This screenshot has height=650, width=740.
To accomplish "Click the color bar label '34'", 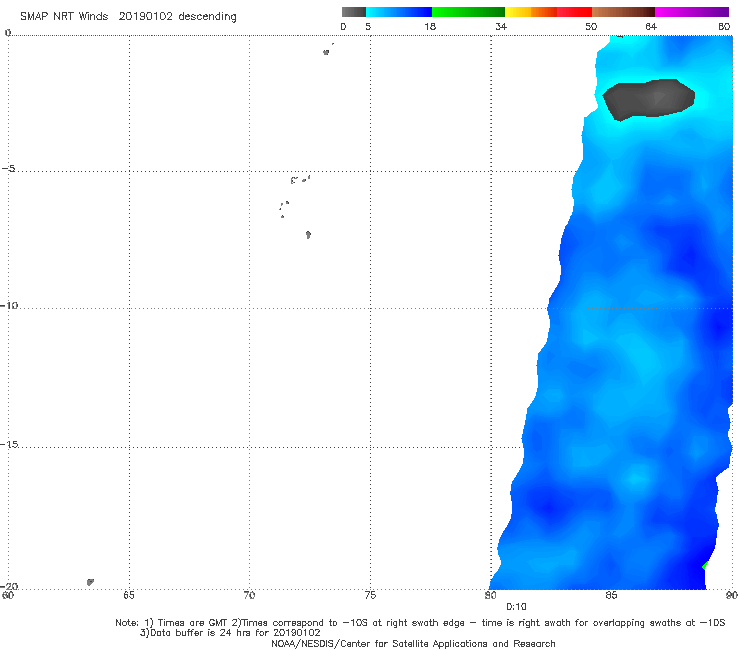I will 501,26.
